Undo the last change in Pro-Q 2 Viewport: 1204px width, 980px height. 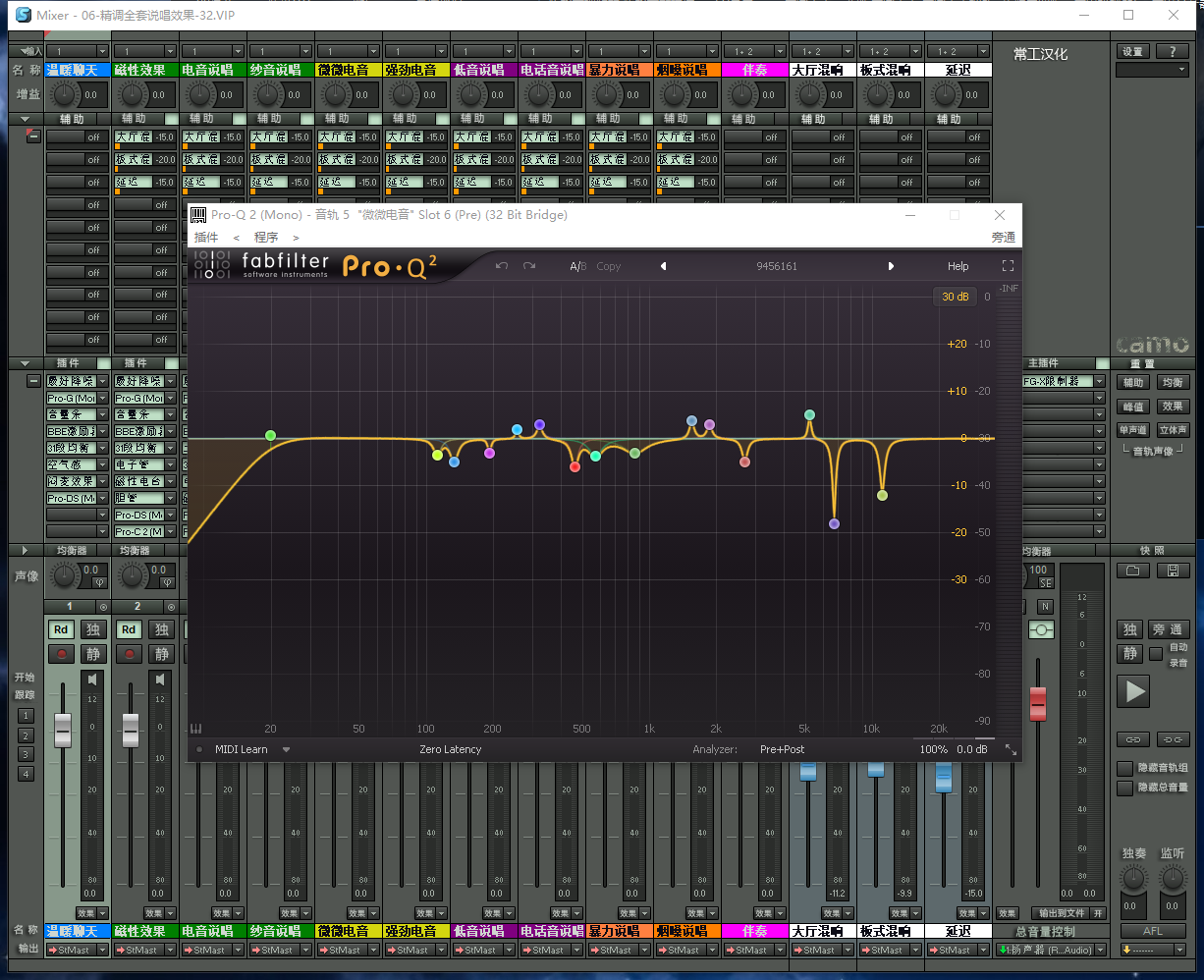[502, 266]
